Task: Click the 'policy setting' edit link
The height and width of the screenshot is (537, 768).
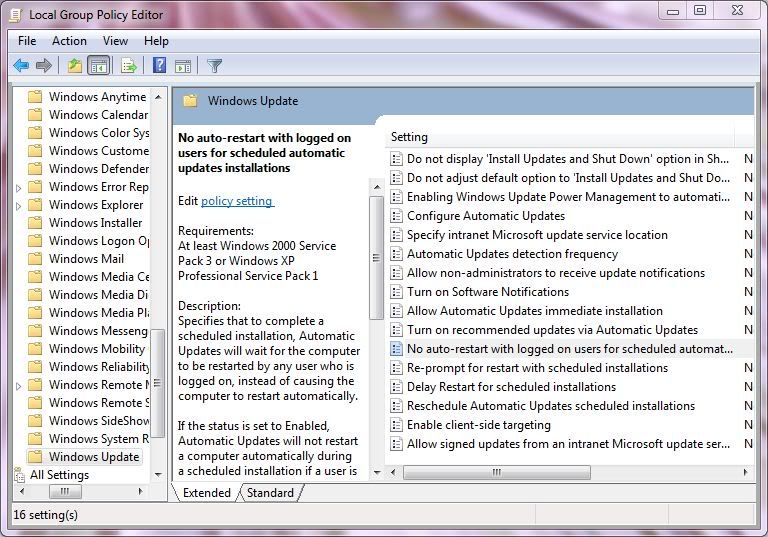Action: coord(237,201)
